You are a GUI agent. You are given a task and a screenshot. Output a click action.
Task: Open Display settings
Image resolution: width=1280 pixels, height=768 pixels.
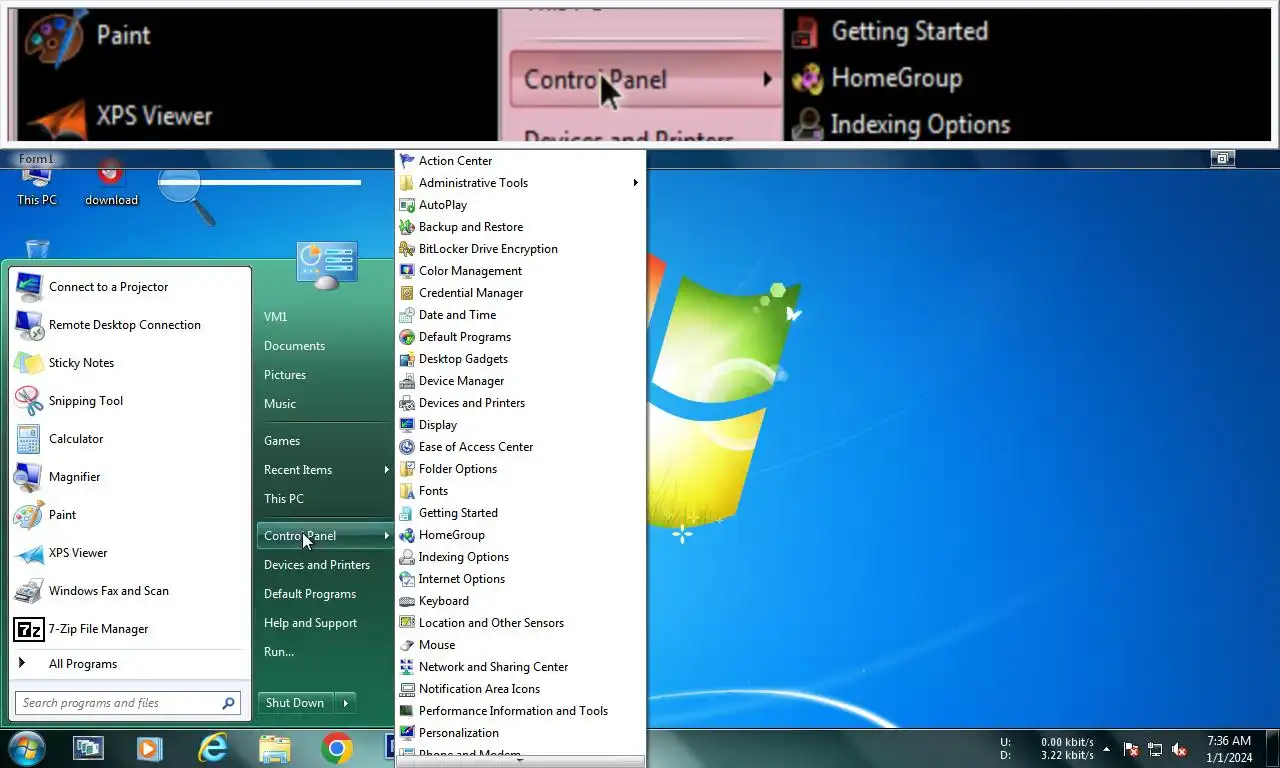(x=520, y=425)
